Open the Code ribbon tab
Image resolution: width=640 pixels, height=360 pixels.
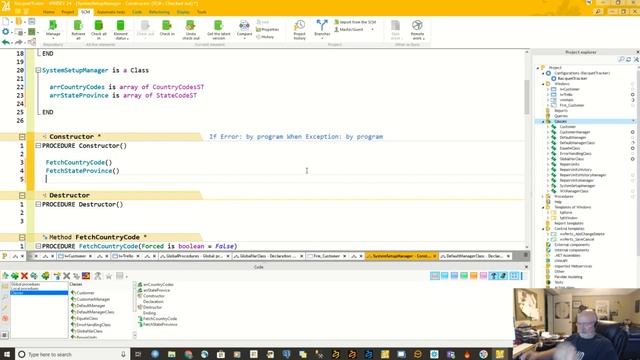click(x=137, y=12)
